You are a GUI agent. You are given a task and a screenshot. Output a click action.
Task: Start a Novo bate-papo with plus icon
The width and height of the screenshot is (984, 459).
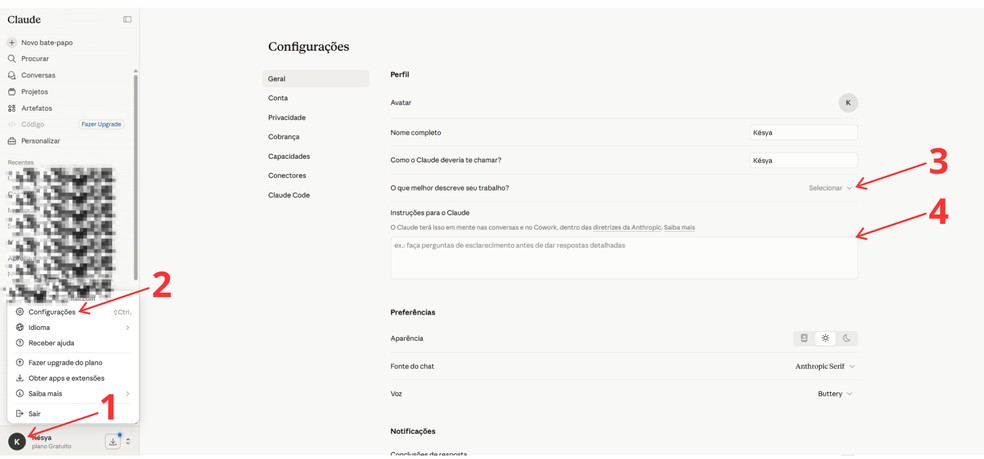click(40, 43)
